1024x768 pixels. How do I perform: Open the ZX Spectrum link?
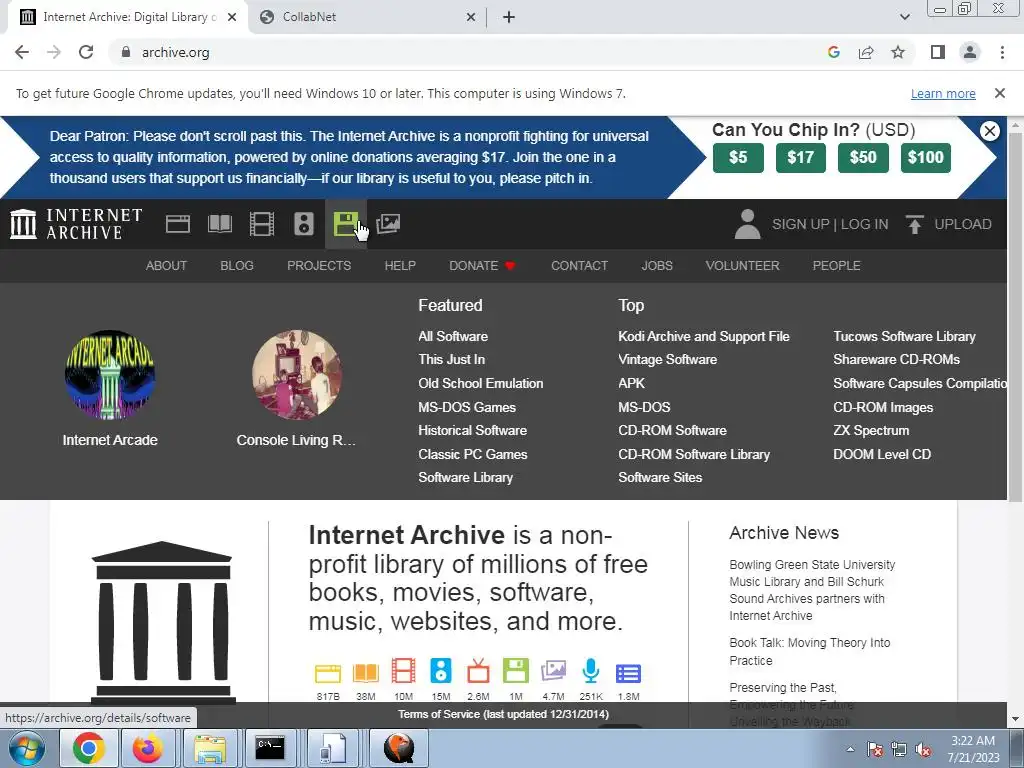click(x=871, y=430)
